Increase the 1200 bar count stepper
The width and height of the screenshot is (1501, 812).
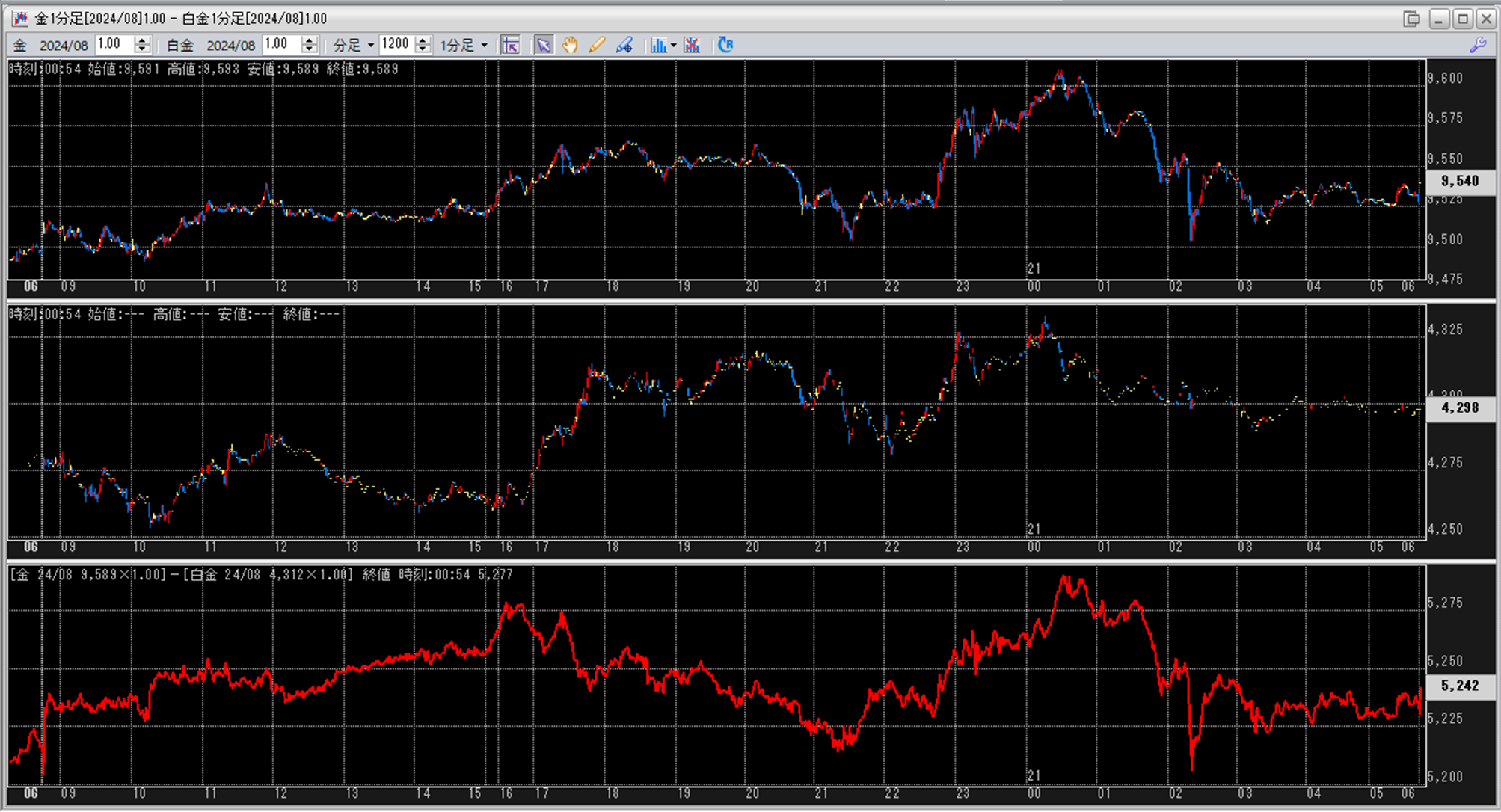tap(423, 40)
